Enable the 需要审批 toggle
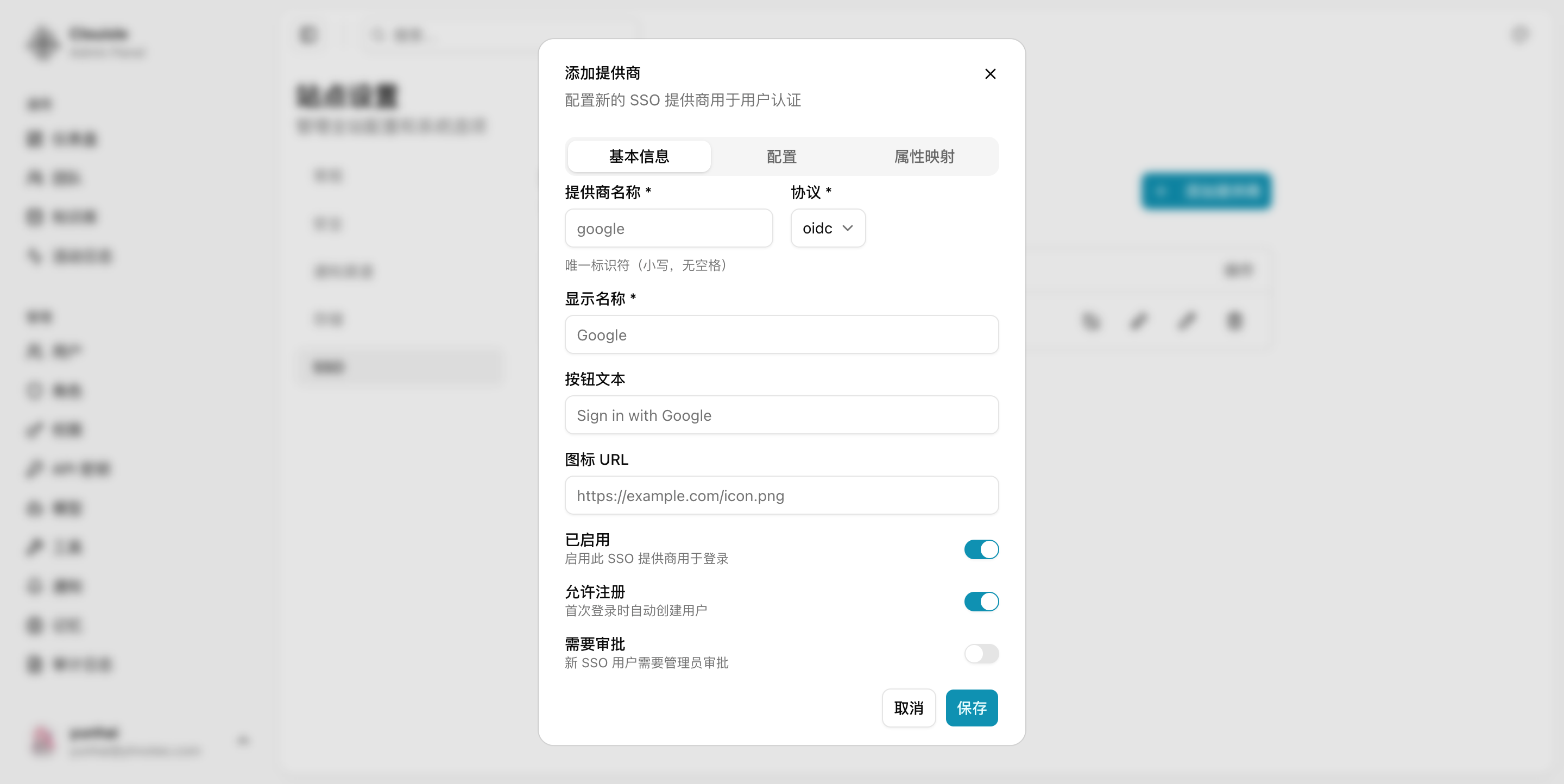This screenshot has width=1564, height=784. 981,654
